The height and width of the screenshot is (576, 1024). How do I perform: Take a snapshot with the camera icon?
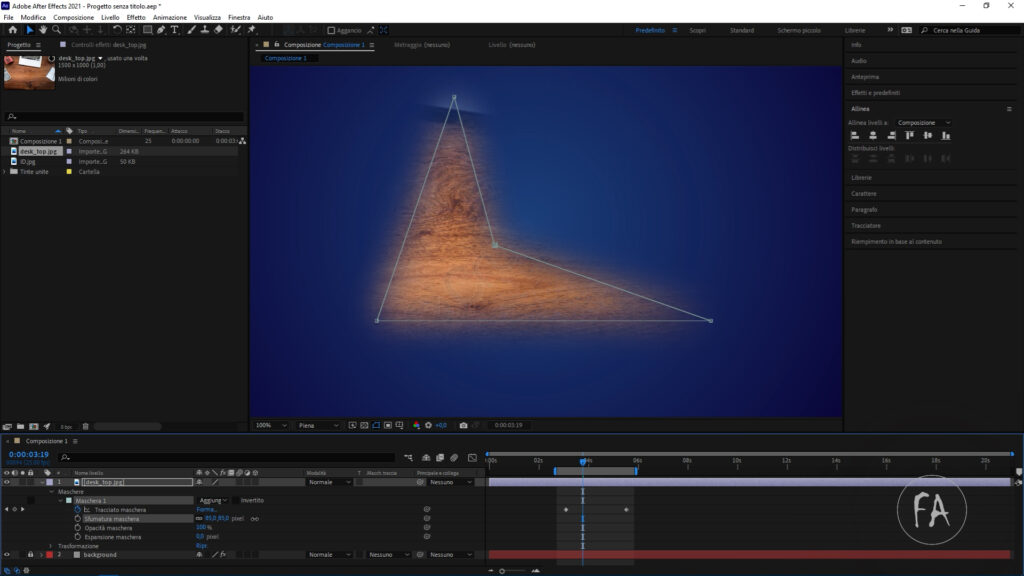[462, 424]
